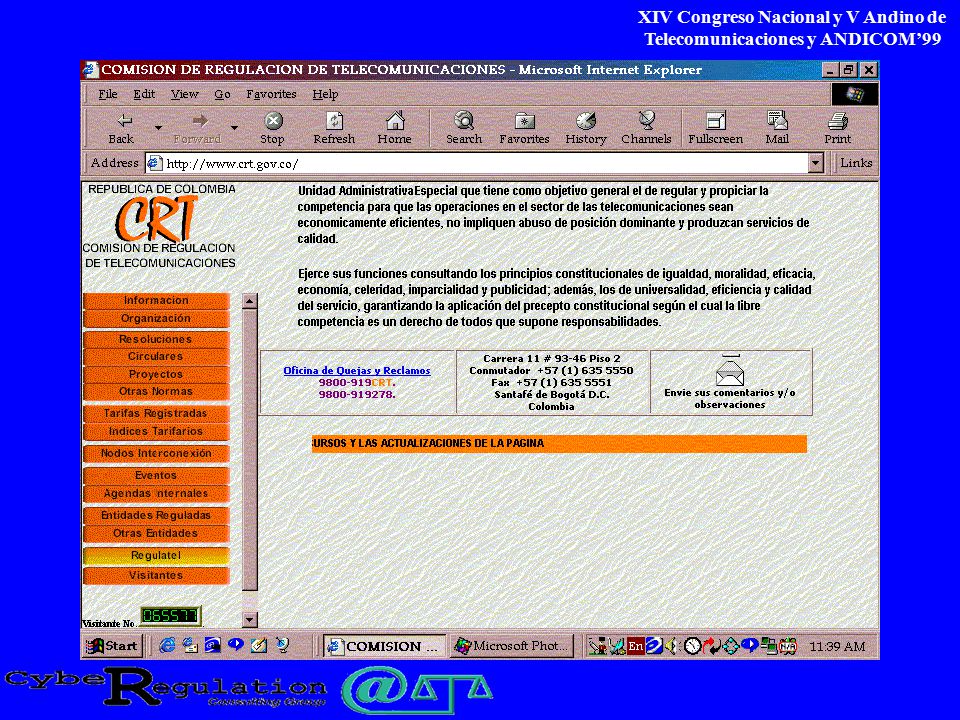Open the Search pane
Image resolution: width=960 pixels, height=720 pixels.
[464, 129]
